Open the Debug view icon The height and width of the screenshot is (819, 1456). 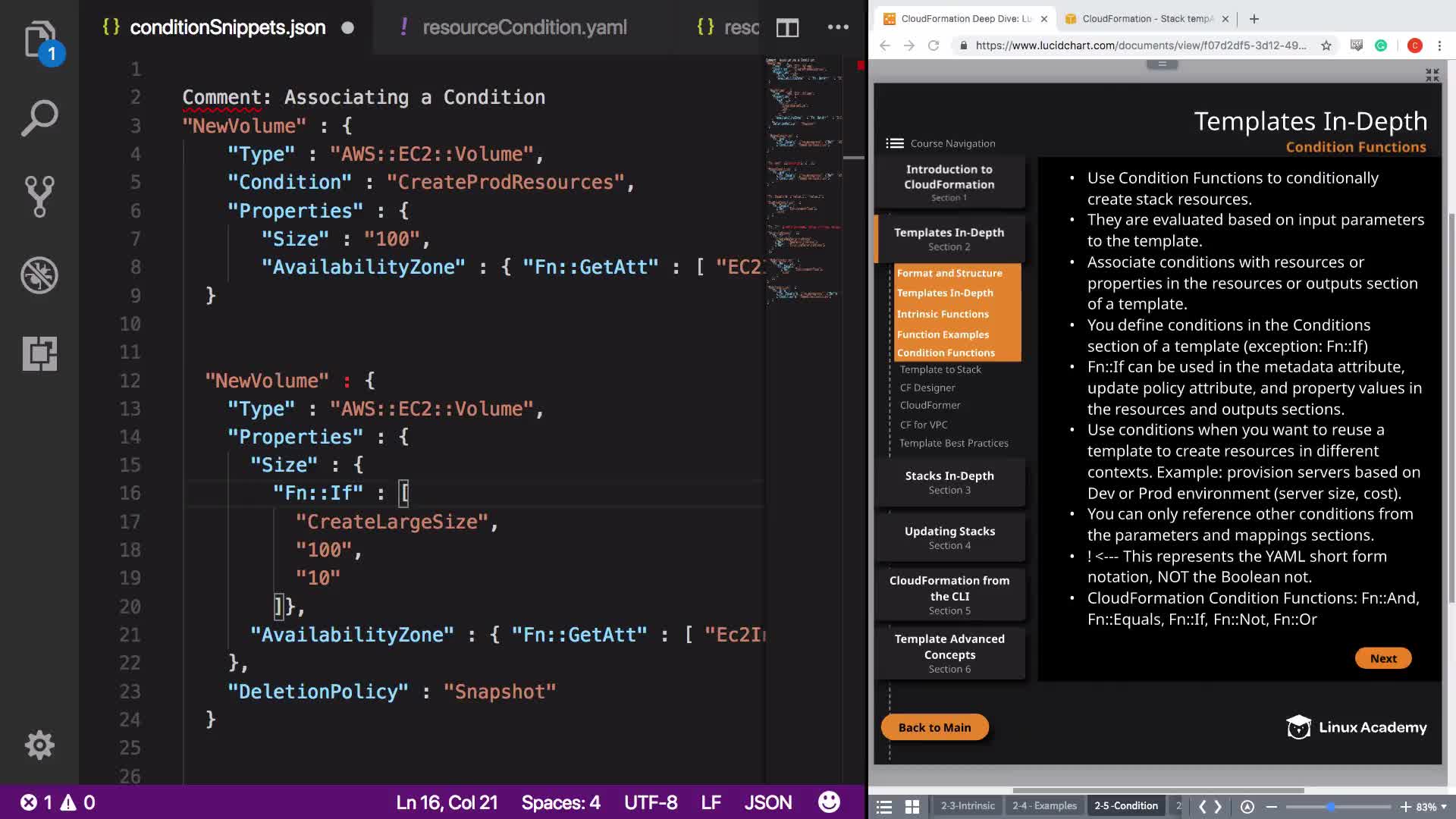[39, 275]
